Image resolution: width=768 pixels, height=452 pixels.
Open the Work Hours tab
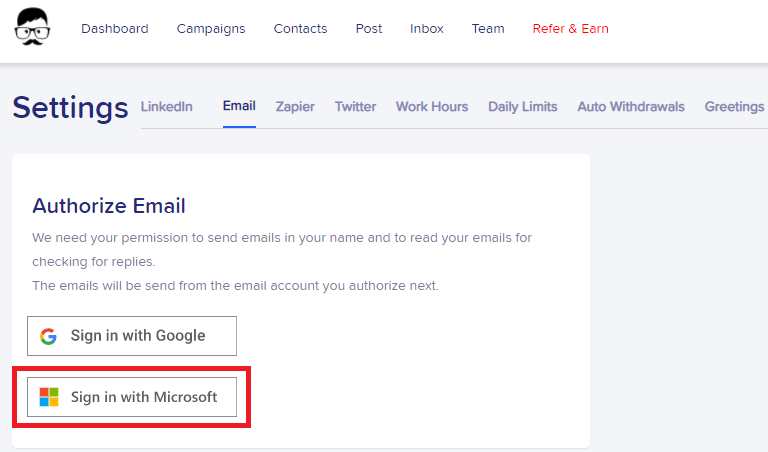pos(432,106)
